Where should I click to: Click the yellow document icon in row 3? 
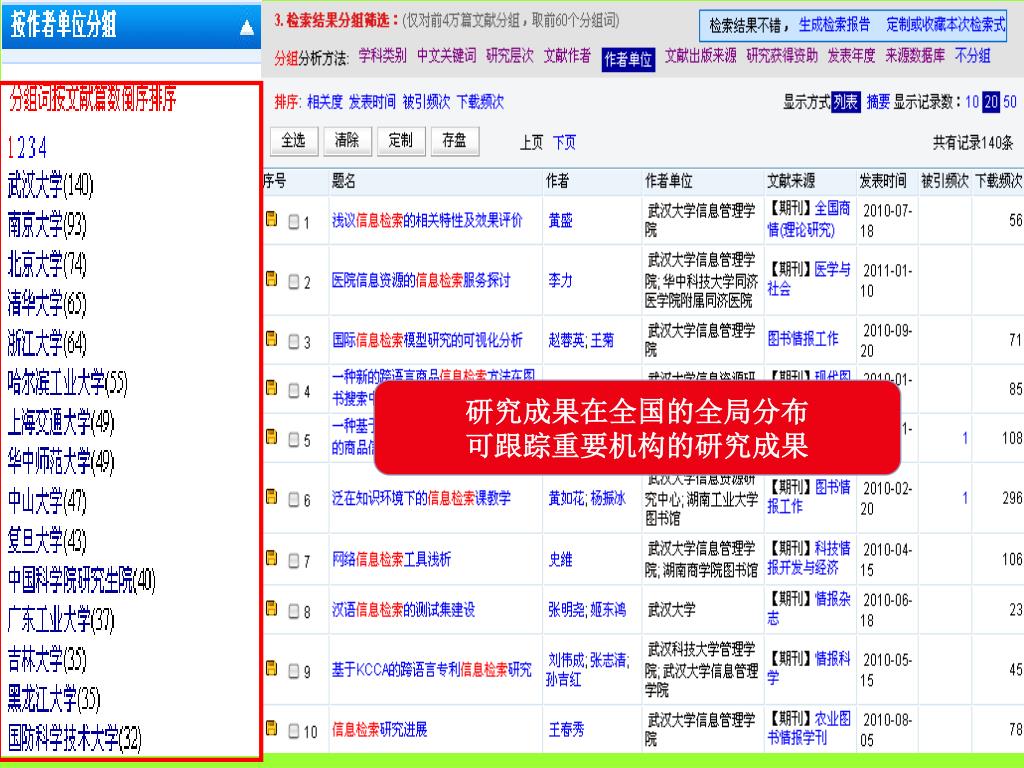click(x=272, y=339)
